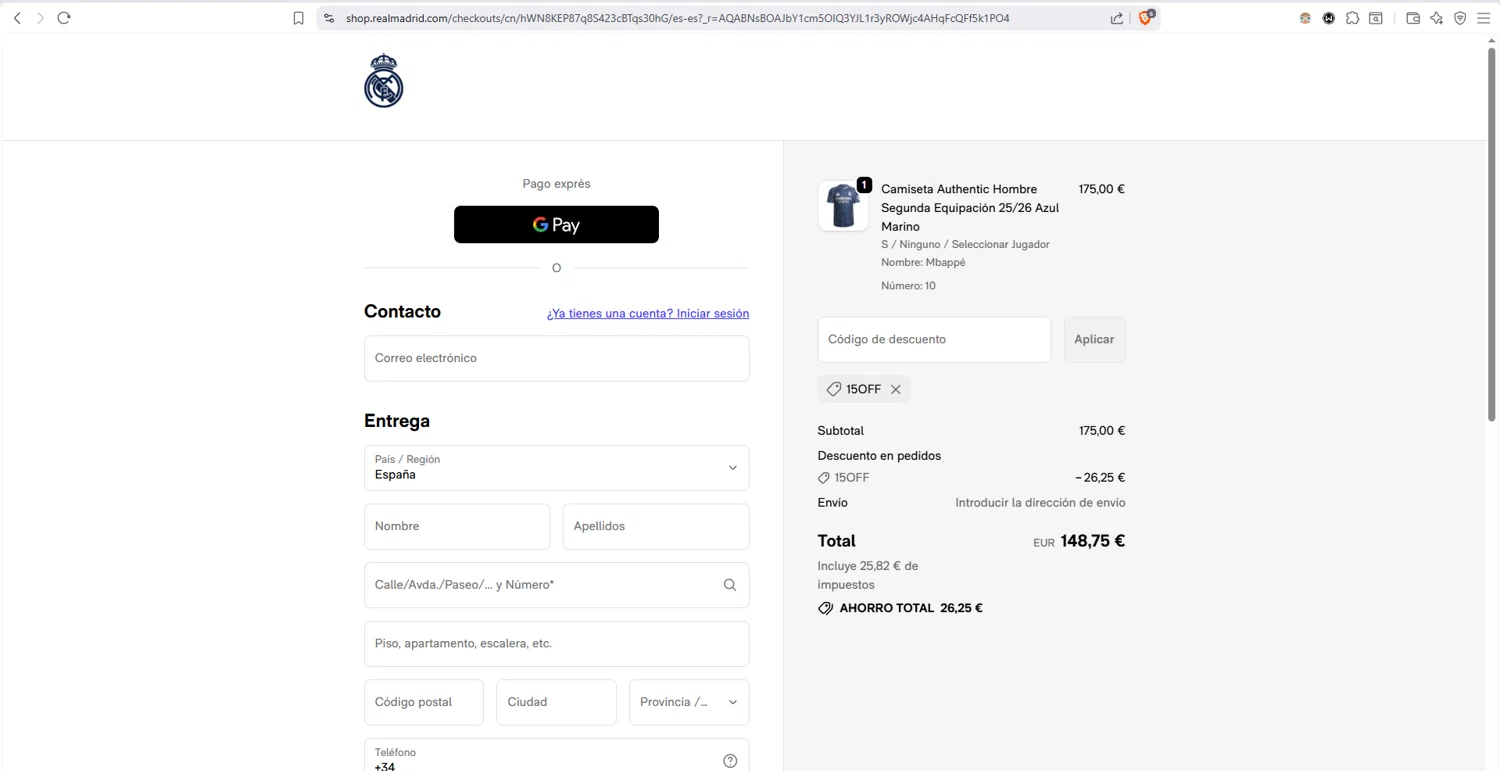The height and width of the screenshot is (771, 1500).
Task: Click the browser forward arrow
Action: click(x=40, y=18)
